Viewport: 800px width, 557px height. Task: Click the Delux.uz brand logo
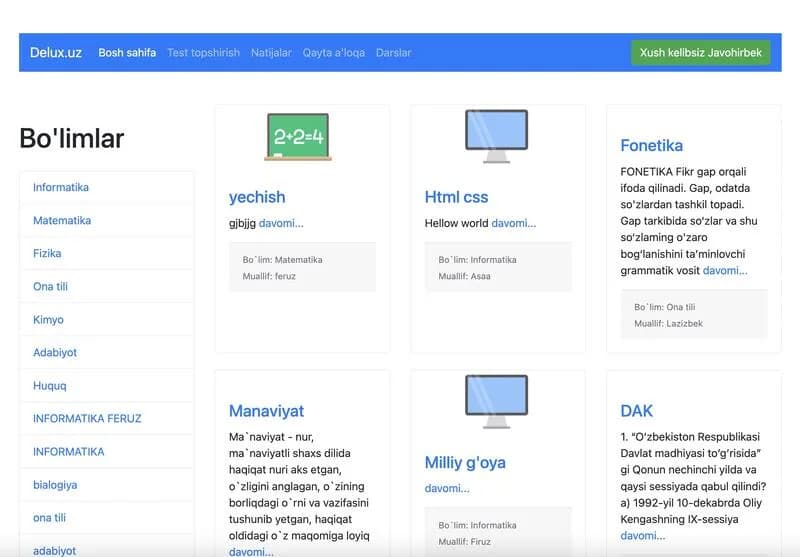(x=56, y=53)
